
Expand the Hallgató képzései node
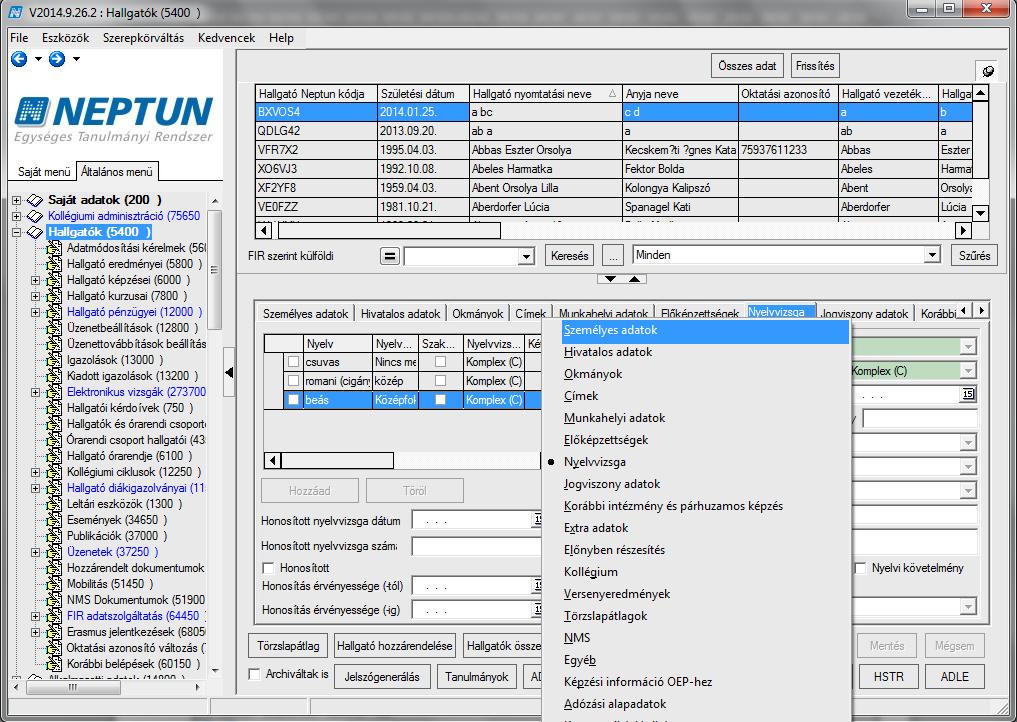[x=36, y=280]
